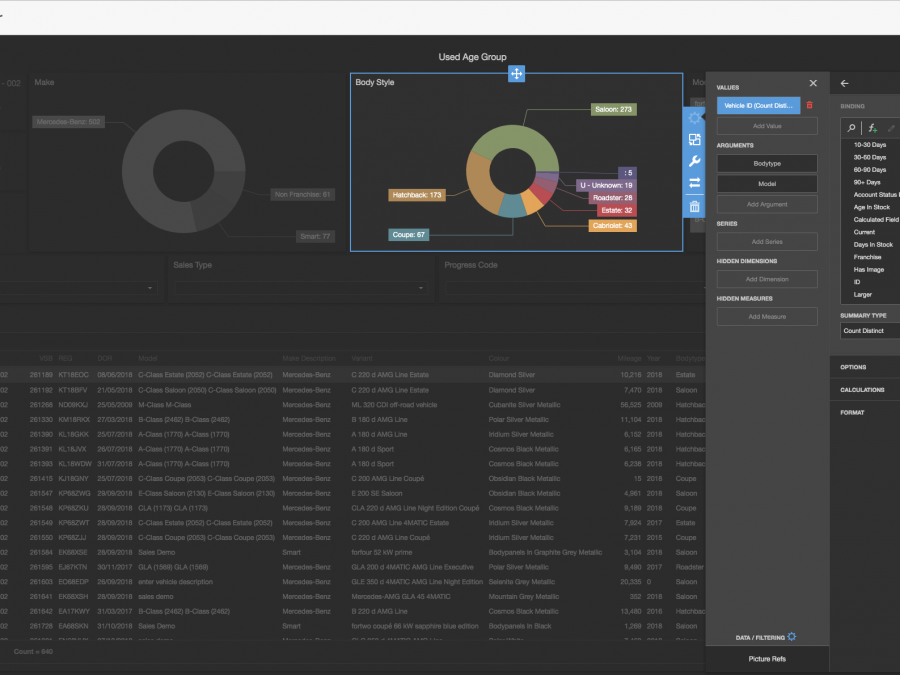Open the chart settings gear icon

(694, 117)
